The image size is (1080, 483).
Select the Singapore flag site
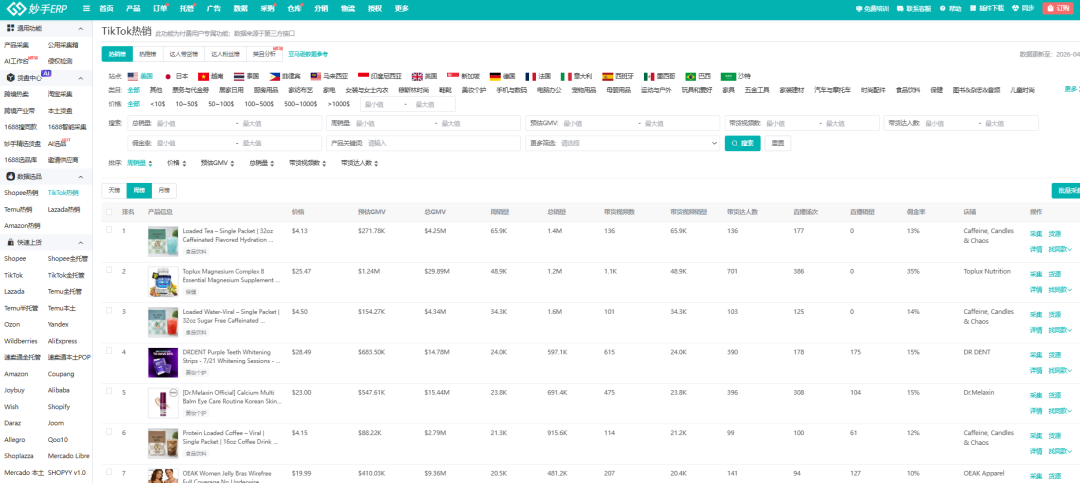point(453,76)
